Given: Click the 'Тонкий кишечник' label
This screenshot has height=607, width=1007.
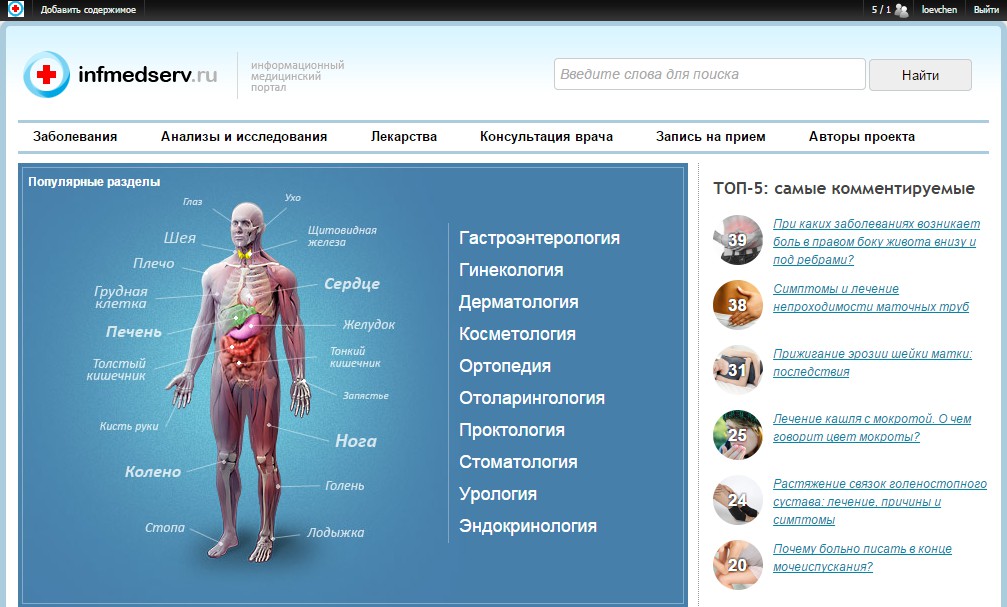Looking at the screenshot, I should pos(355,357).
